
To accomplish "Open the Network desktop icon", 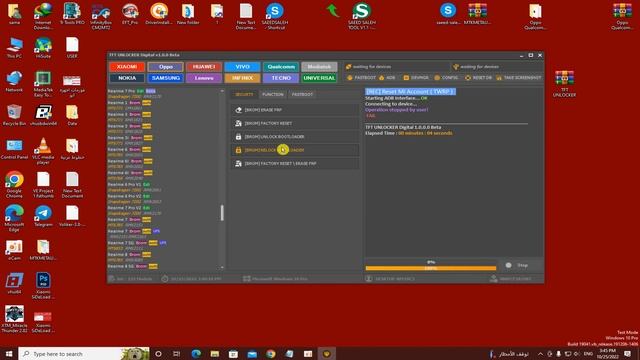I will click(x=14, y=82).
